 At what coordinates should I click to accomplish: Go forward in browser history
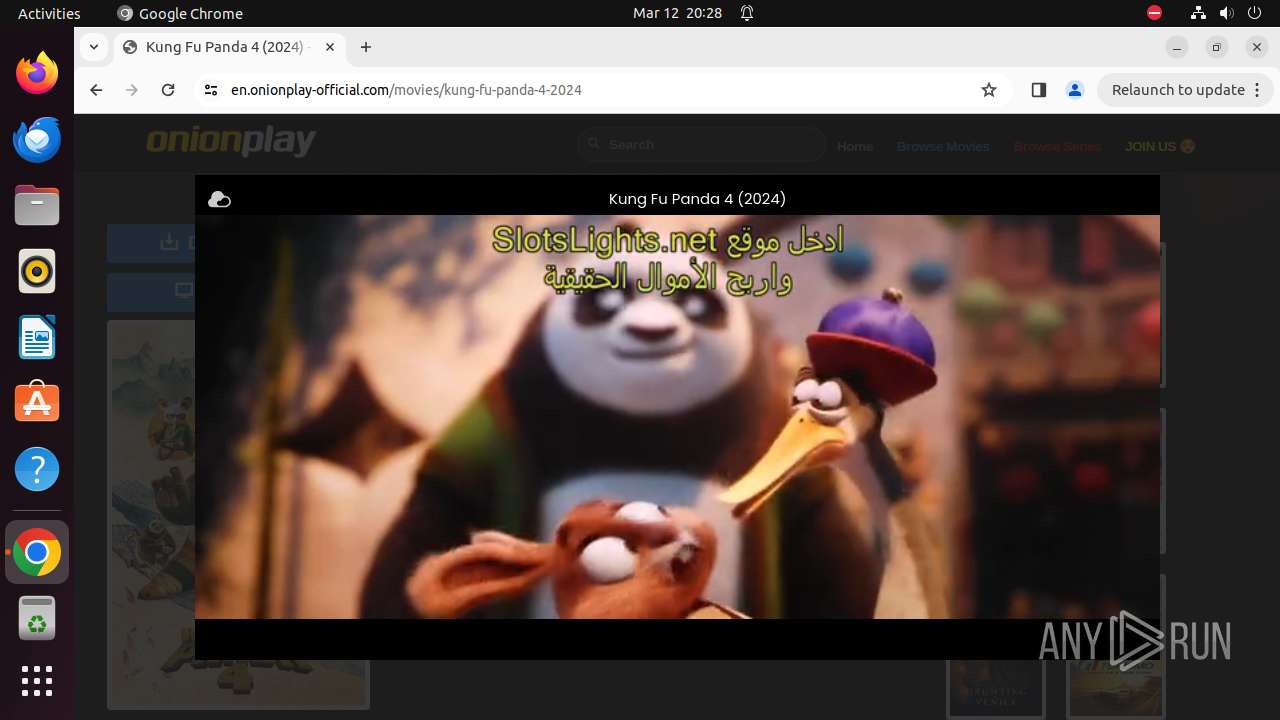[132, 90]
